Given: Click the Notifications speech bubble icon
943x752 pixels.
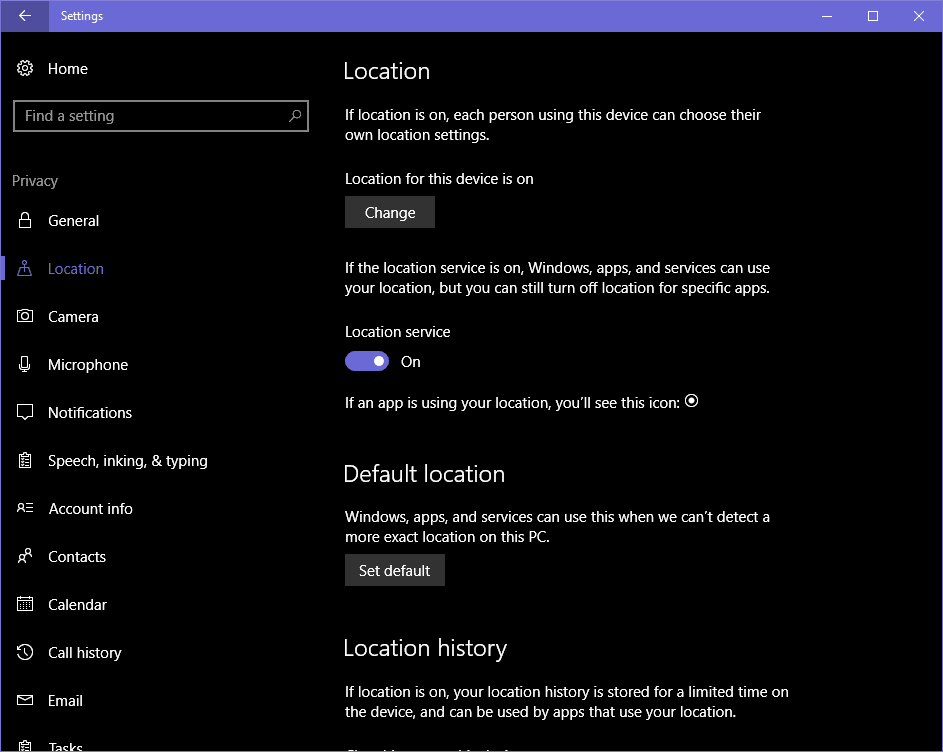Looking at the screenshot, I should pos(24,412).
